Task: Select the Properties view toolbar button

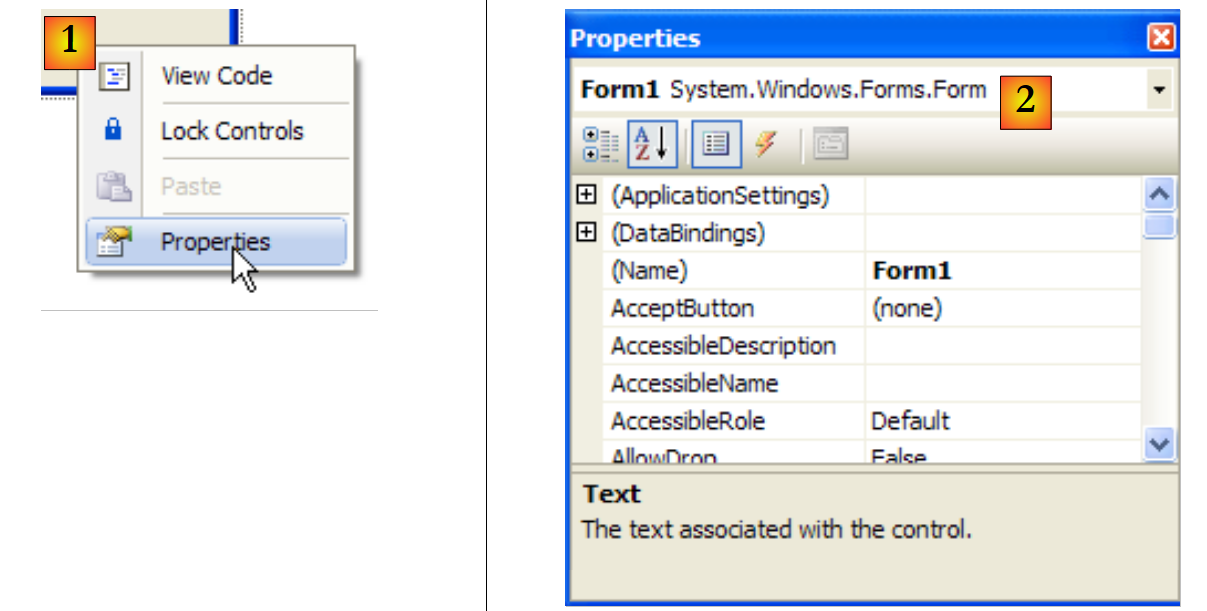Action: point(715,146)
